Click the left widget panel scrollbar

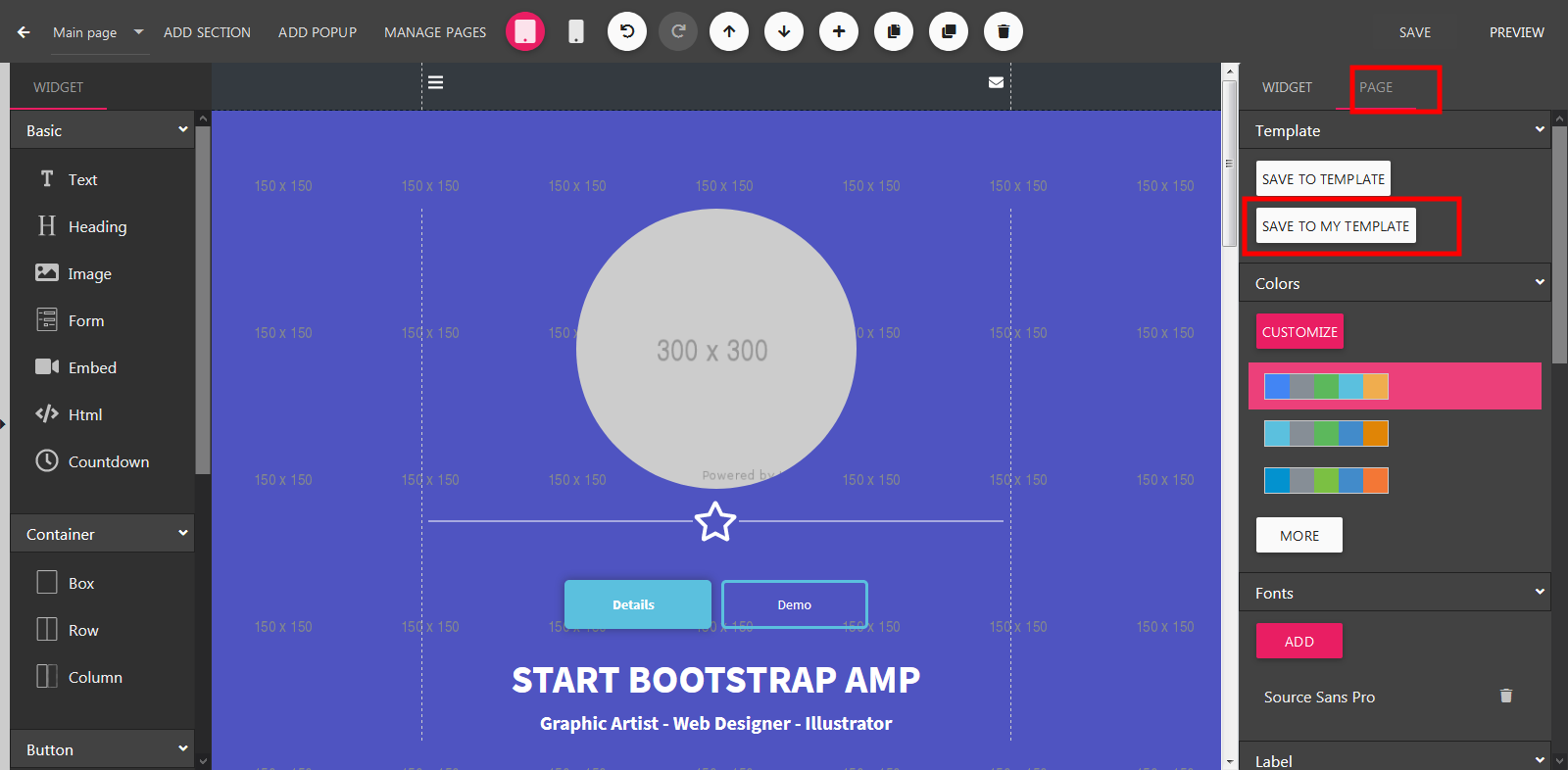click(x=203, y=299)
